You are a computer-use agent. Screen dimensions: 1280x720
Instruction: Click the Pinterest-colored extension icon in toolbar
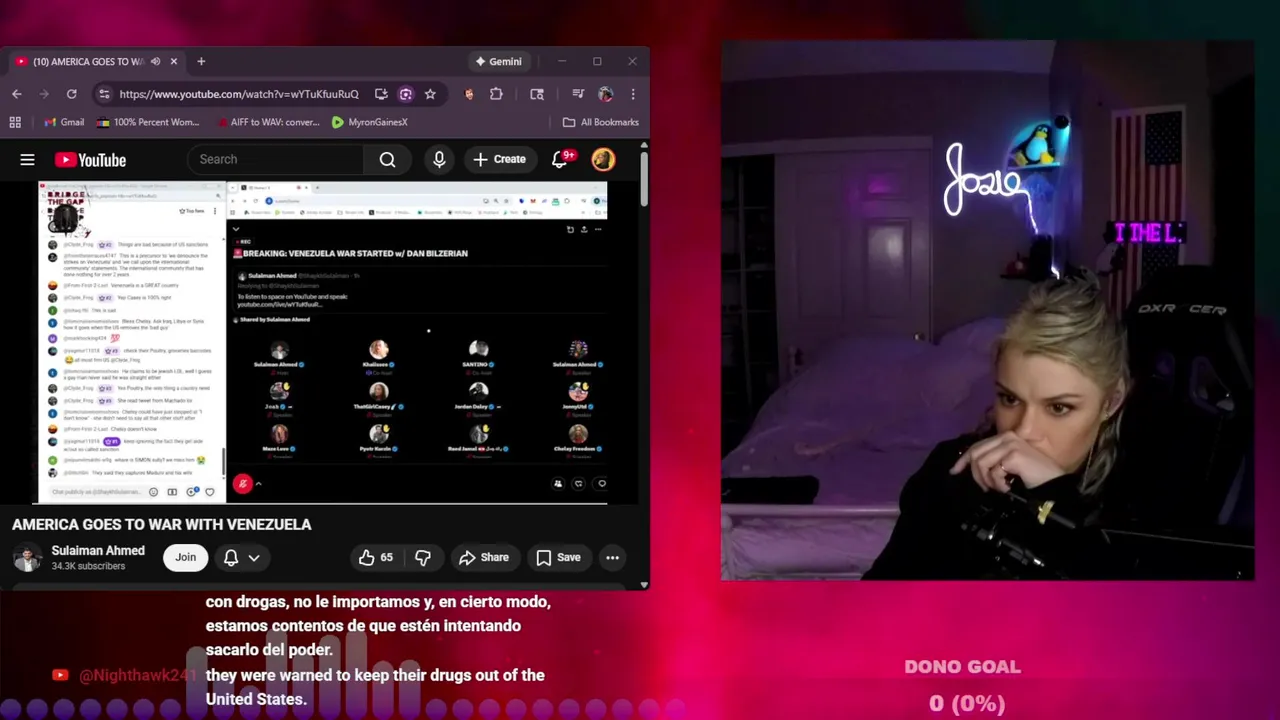[x=469, y=94]
